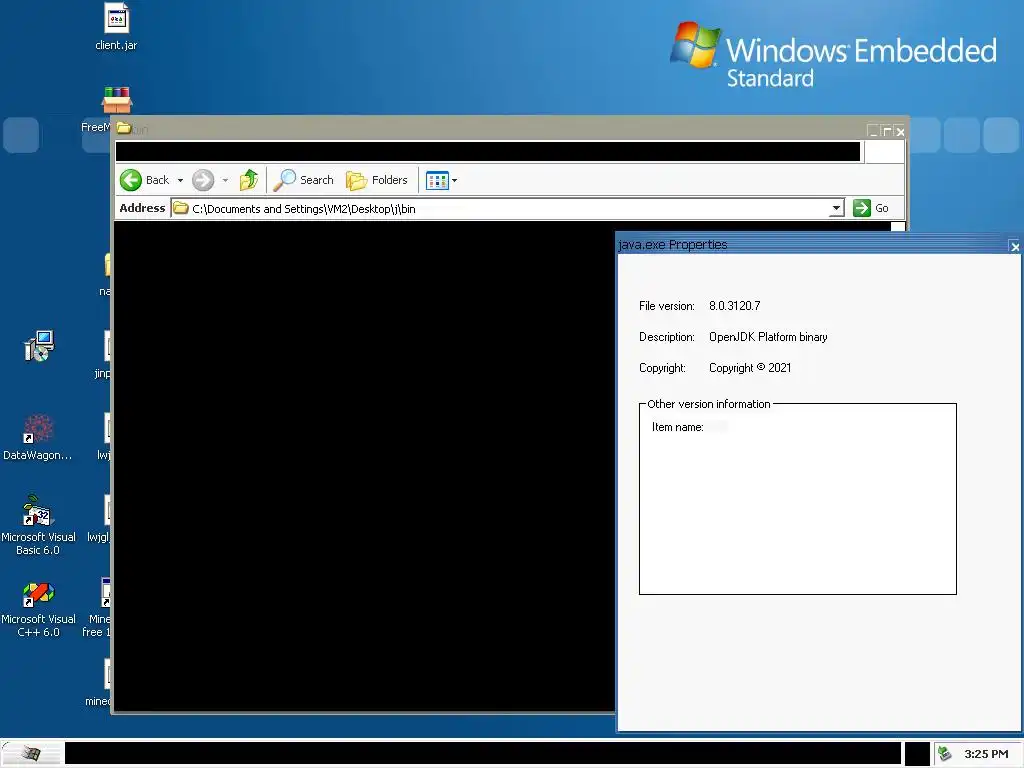The image size is (1024, 768).
Task: Click the folder icon in Address bar
Action: [x=181, y=208]
